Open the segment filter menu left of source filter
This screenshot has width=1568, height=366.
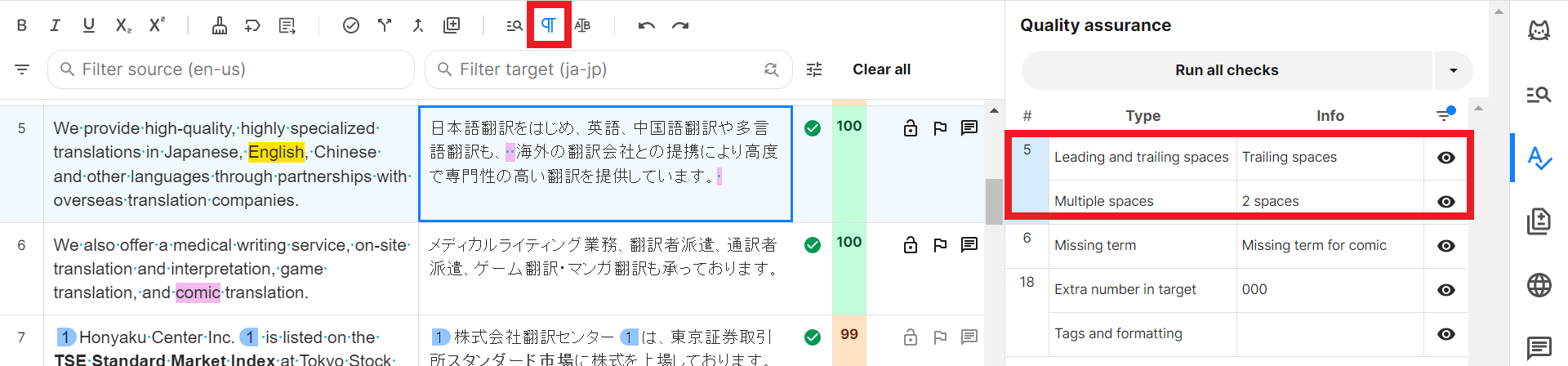22,69
